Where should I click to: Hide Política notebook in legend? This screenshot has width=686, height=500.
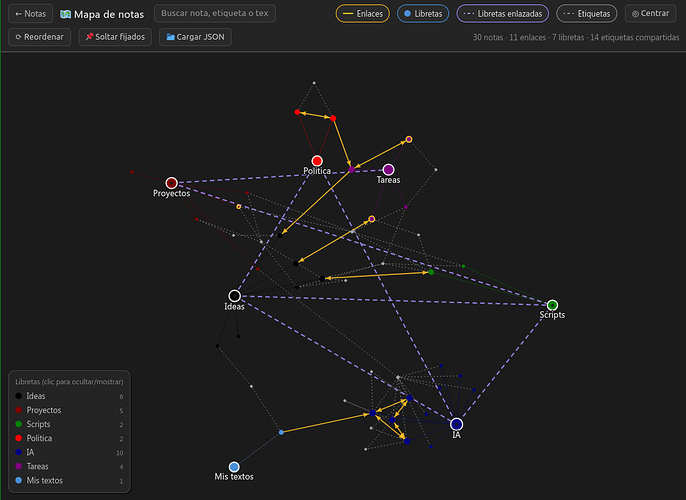(69, 438)
